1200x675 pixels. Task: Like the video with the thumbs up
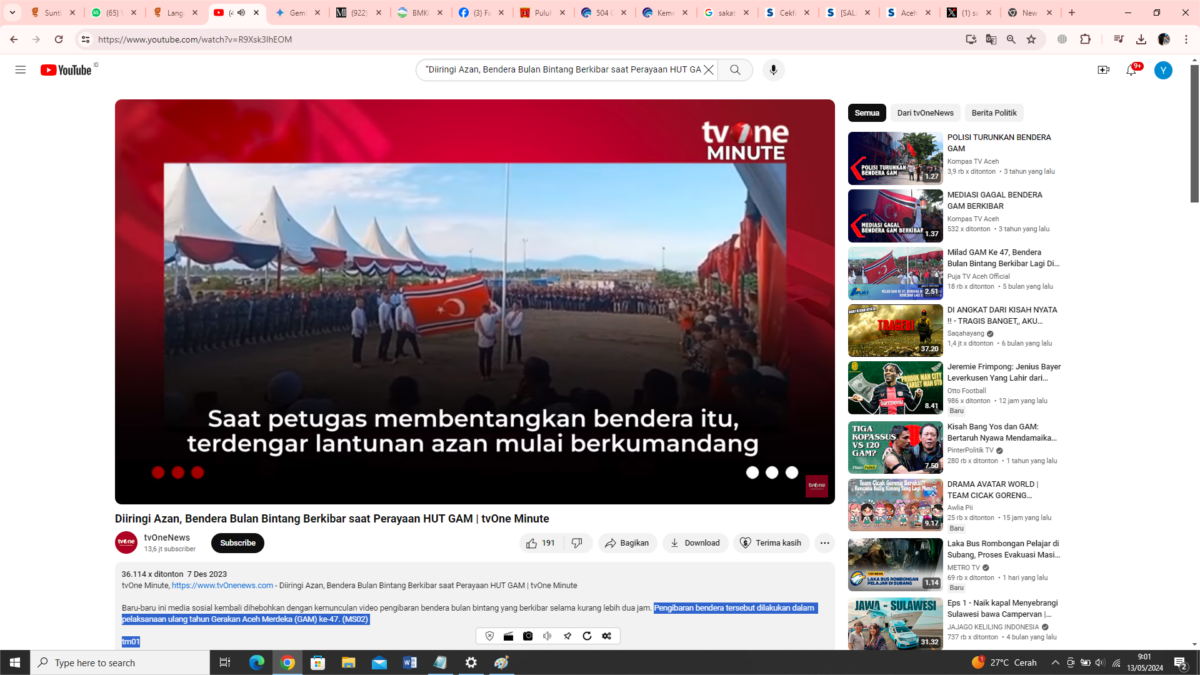tap(532, 542)
